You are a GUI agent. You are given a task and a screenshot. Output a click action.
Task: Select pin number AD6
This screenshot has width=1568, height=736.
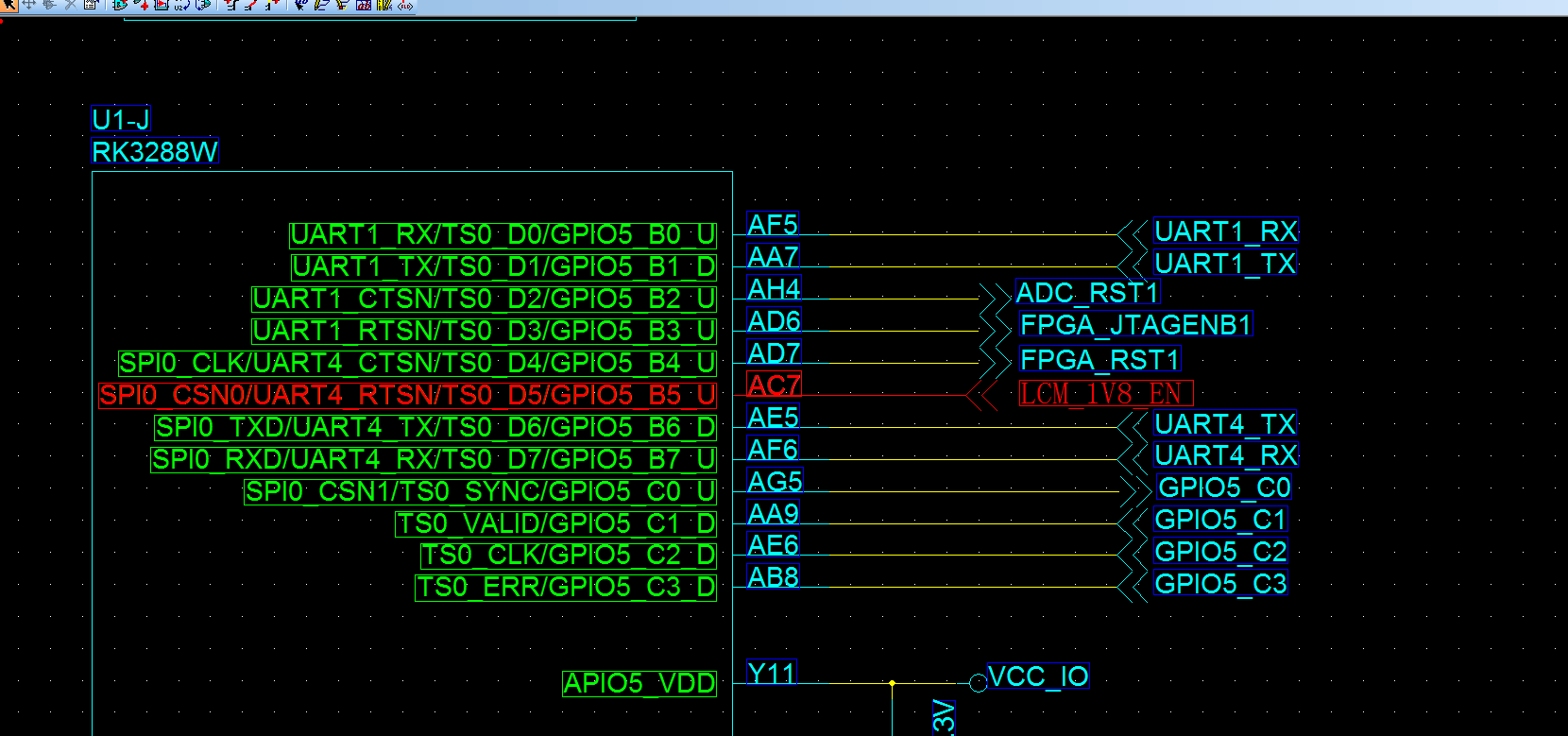(x=774, y=321)
